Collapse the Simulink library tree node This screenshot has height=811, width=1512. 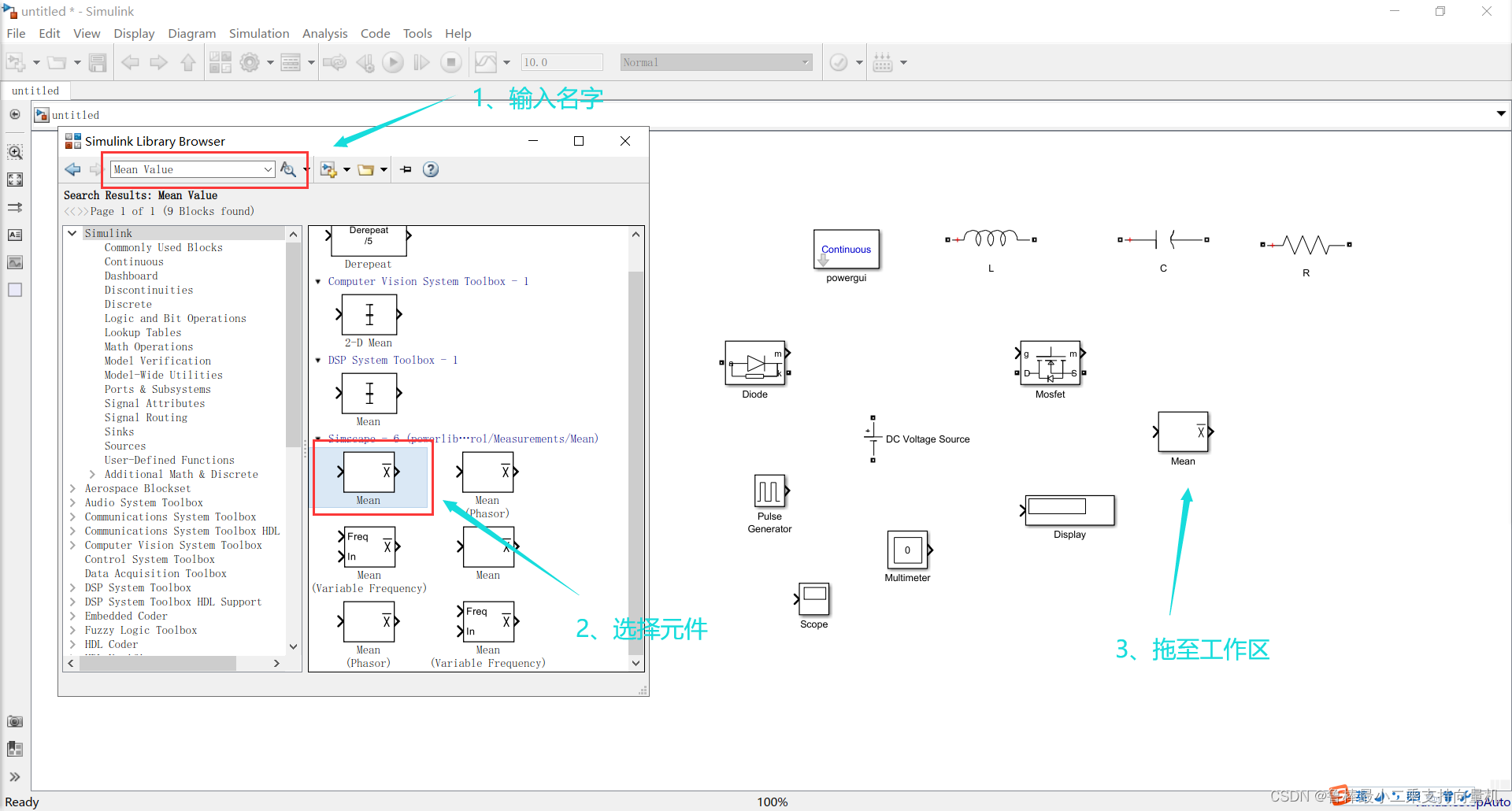pos(72,233)
